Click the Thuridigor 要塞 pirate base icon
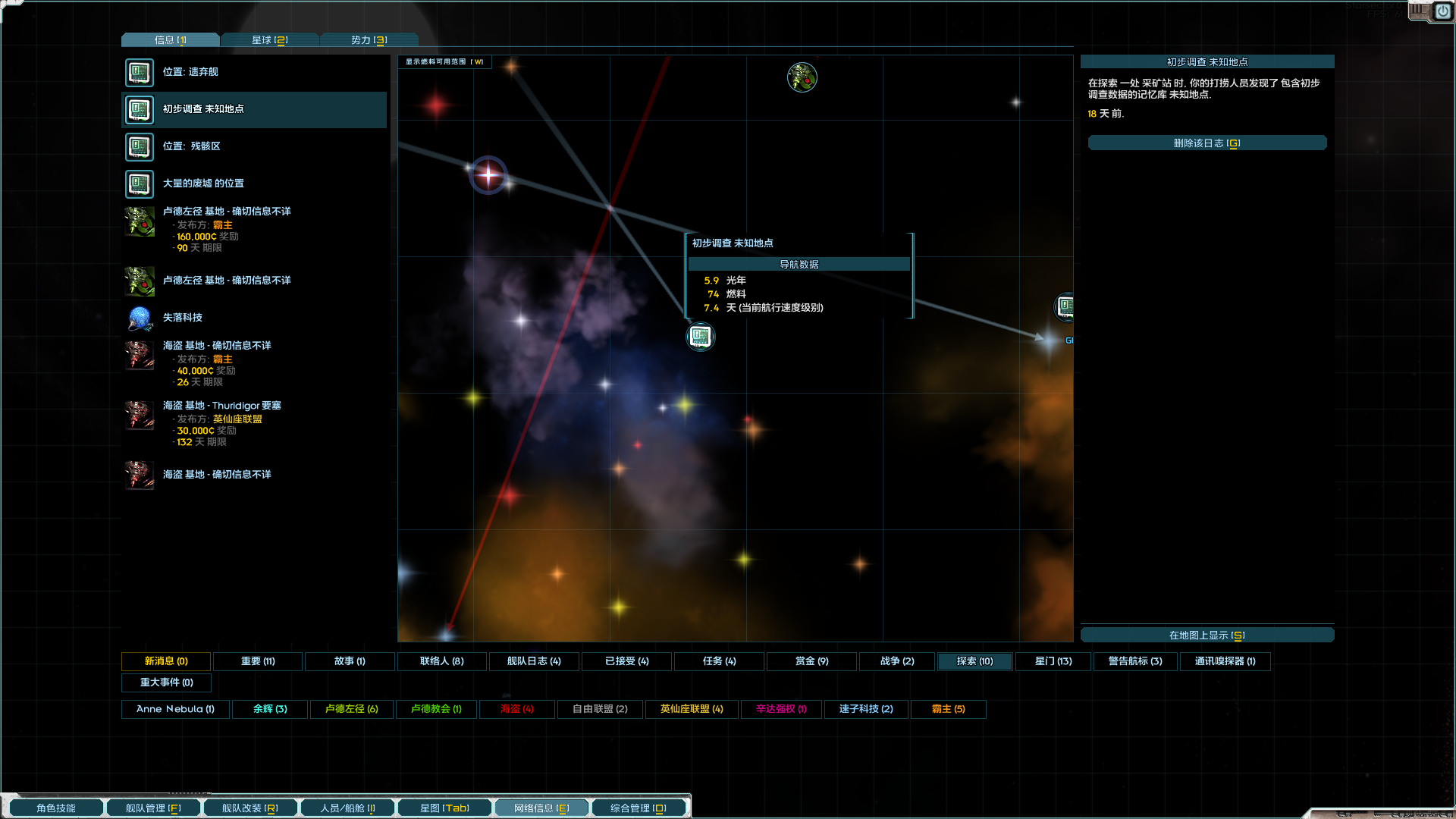The height and width of the screenshot is (819, 1456). (140, 416)
